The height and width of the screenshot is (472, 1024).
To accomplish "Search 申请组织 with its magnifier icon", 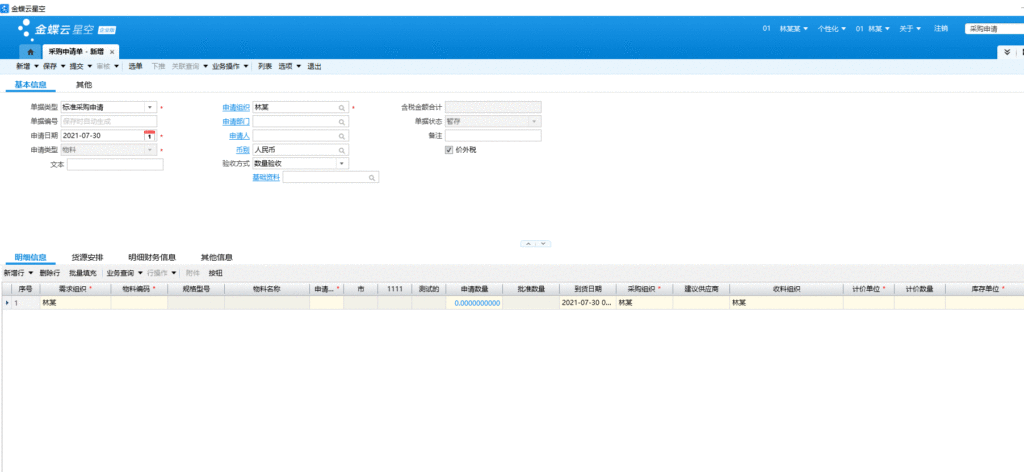I will click(342, 107).
